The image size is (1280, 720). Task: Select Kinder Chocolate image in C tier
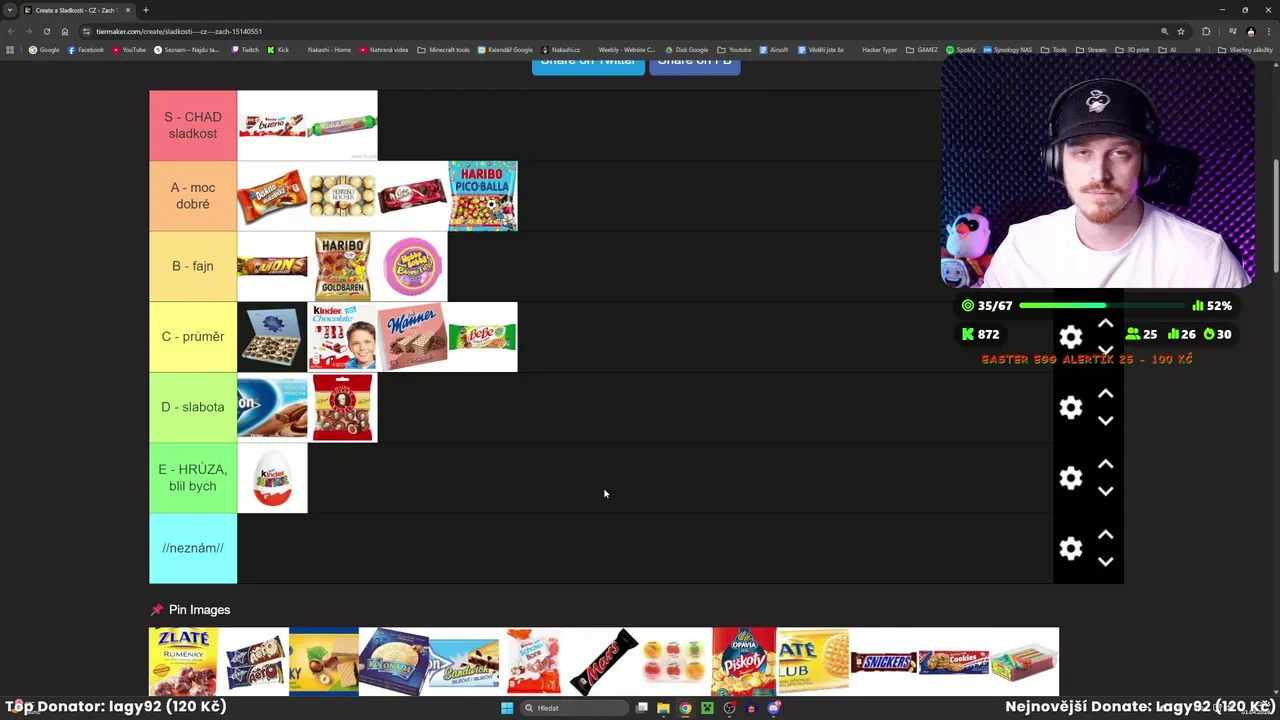(342, 337)
